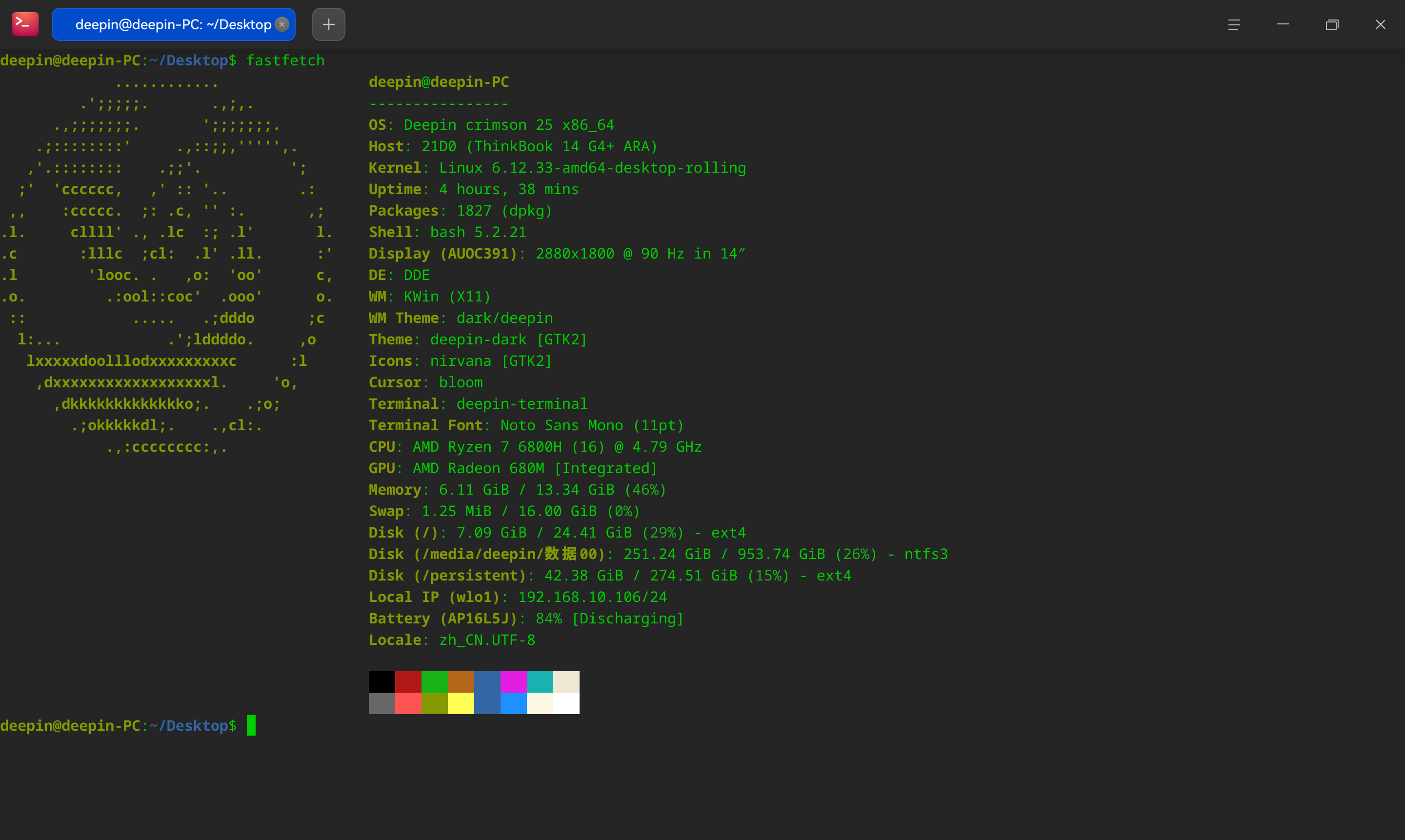This screenshot has width=1405, height=840.
Task: Click the 'Theme: deepin-dark [GTK2]' line
Action: coord(478,340)
